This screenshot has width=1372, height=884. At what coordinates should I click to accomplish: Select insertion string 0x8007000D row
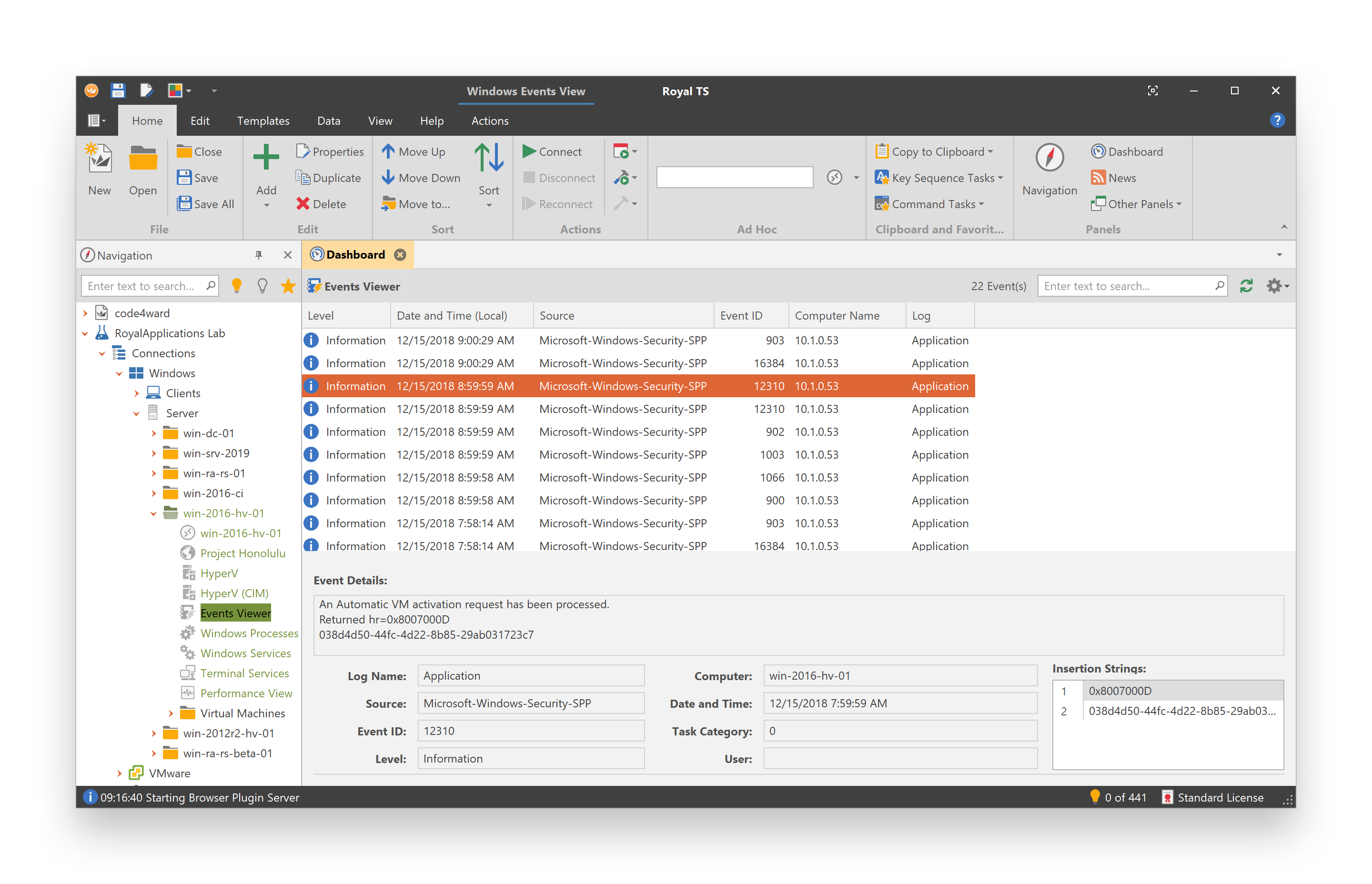point(1167,691)
